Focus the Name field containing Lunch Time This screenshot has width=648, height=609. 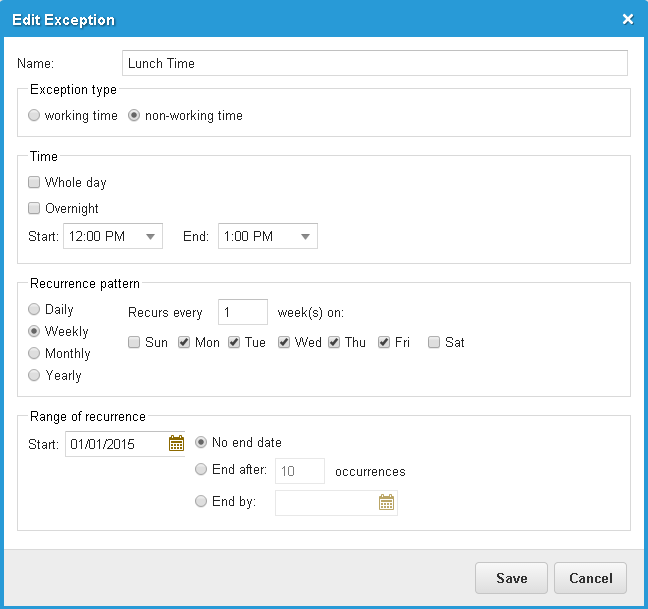(x=375, y=63)
